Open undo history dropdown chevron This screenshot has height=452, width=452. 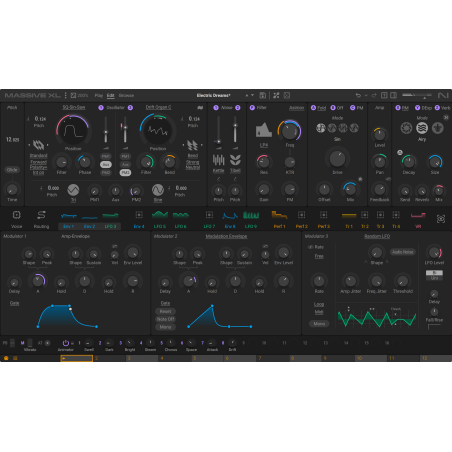click(366, 95)
